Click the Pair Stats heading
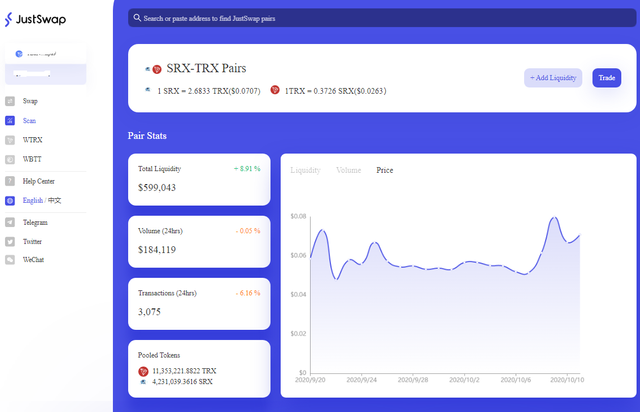The width and height of the screenshot is (640, 412). [147, 136]
